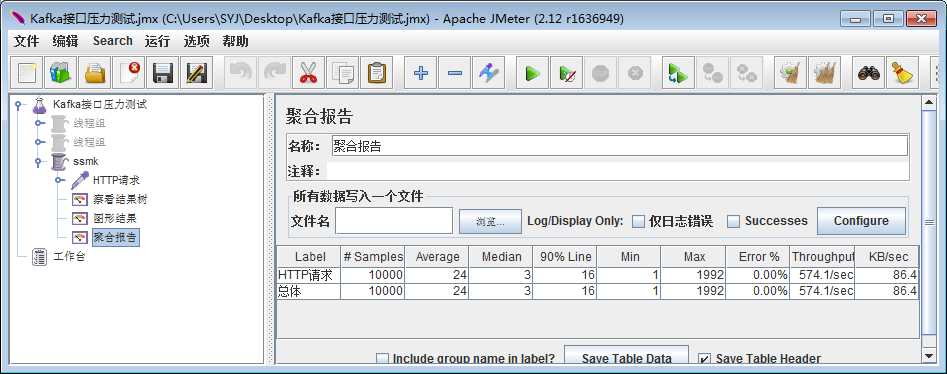Uncheck Save Table Header checkbox
Image resolution: width=947 pixels, height=374 pixels.
pos(704,358)
